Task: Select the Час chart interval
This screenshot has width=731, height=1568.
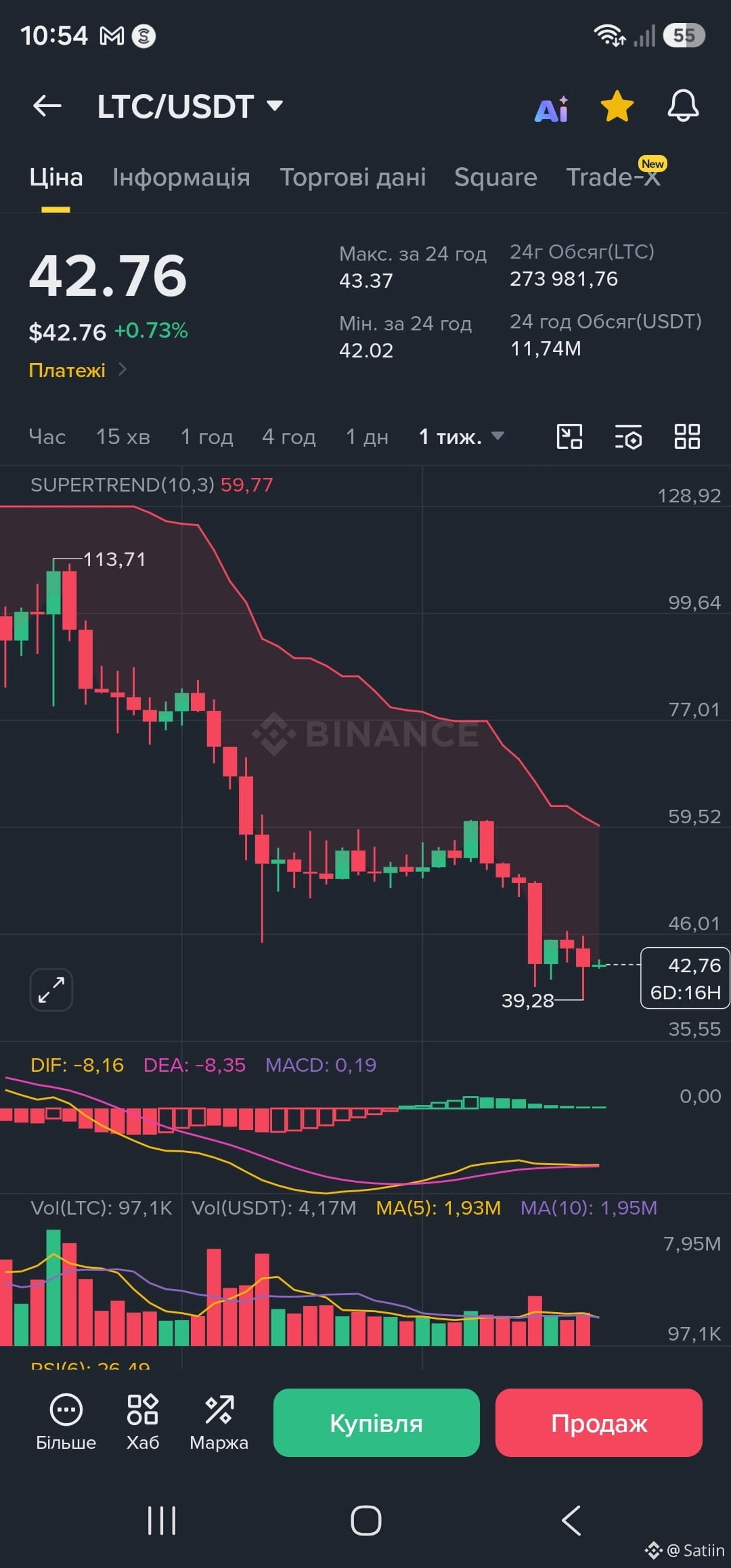Action: click(47, 437)
